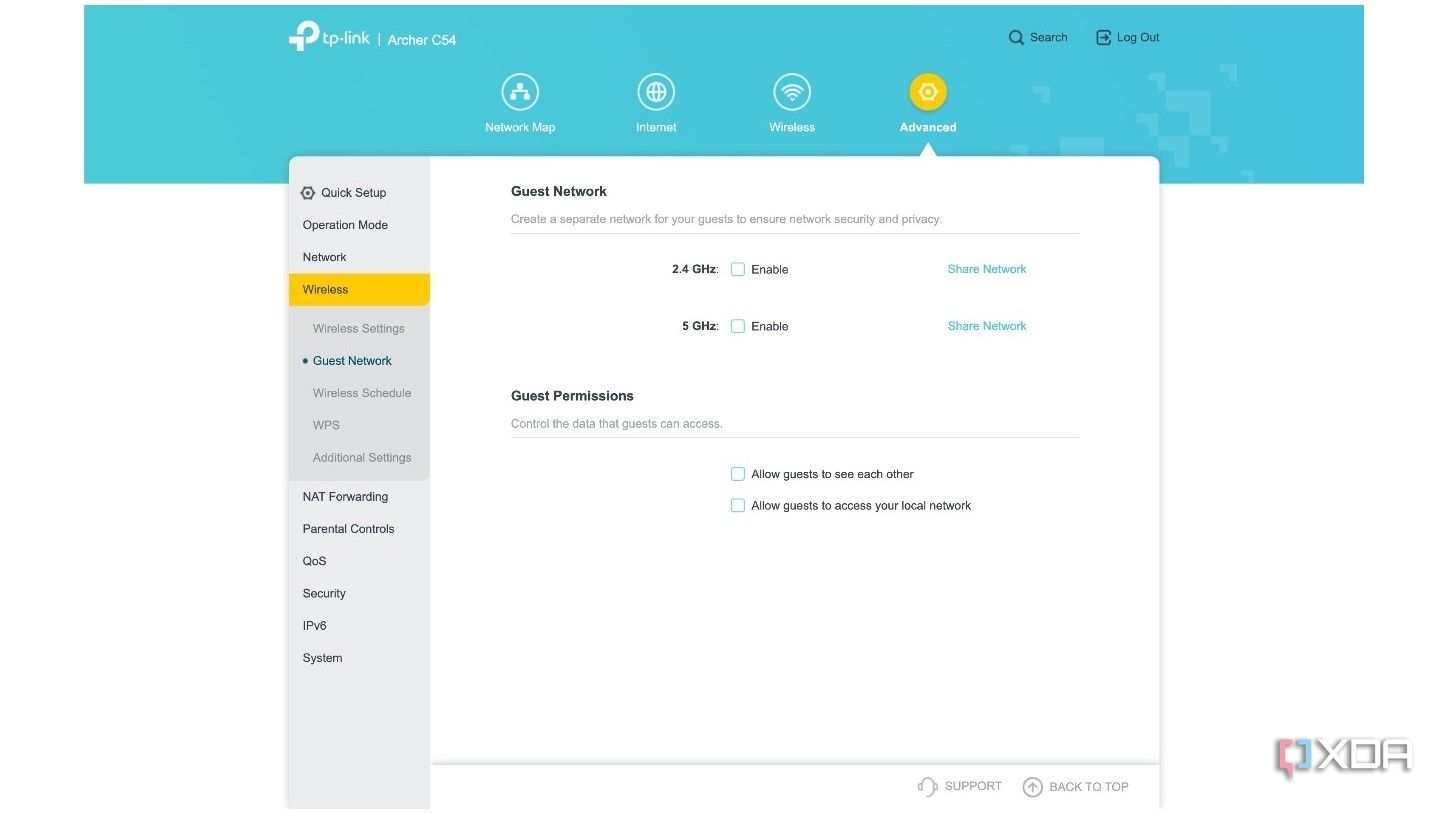Viewport: 1445px width, 813px height.
Task: Click the Network Map tab label
Action: pyautogui.click(x=520, y=127)
